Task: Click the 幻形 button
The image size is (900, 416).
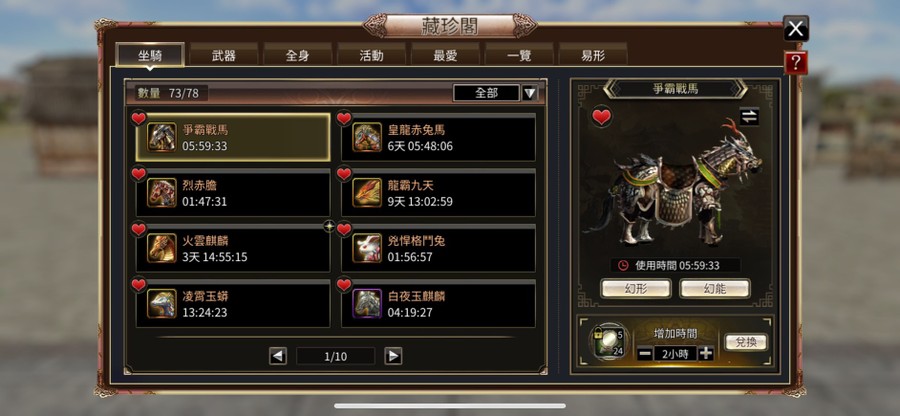Action: 635,289
